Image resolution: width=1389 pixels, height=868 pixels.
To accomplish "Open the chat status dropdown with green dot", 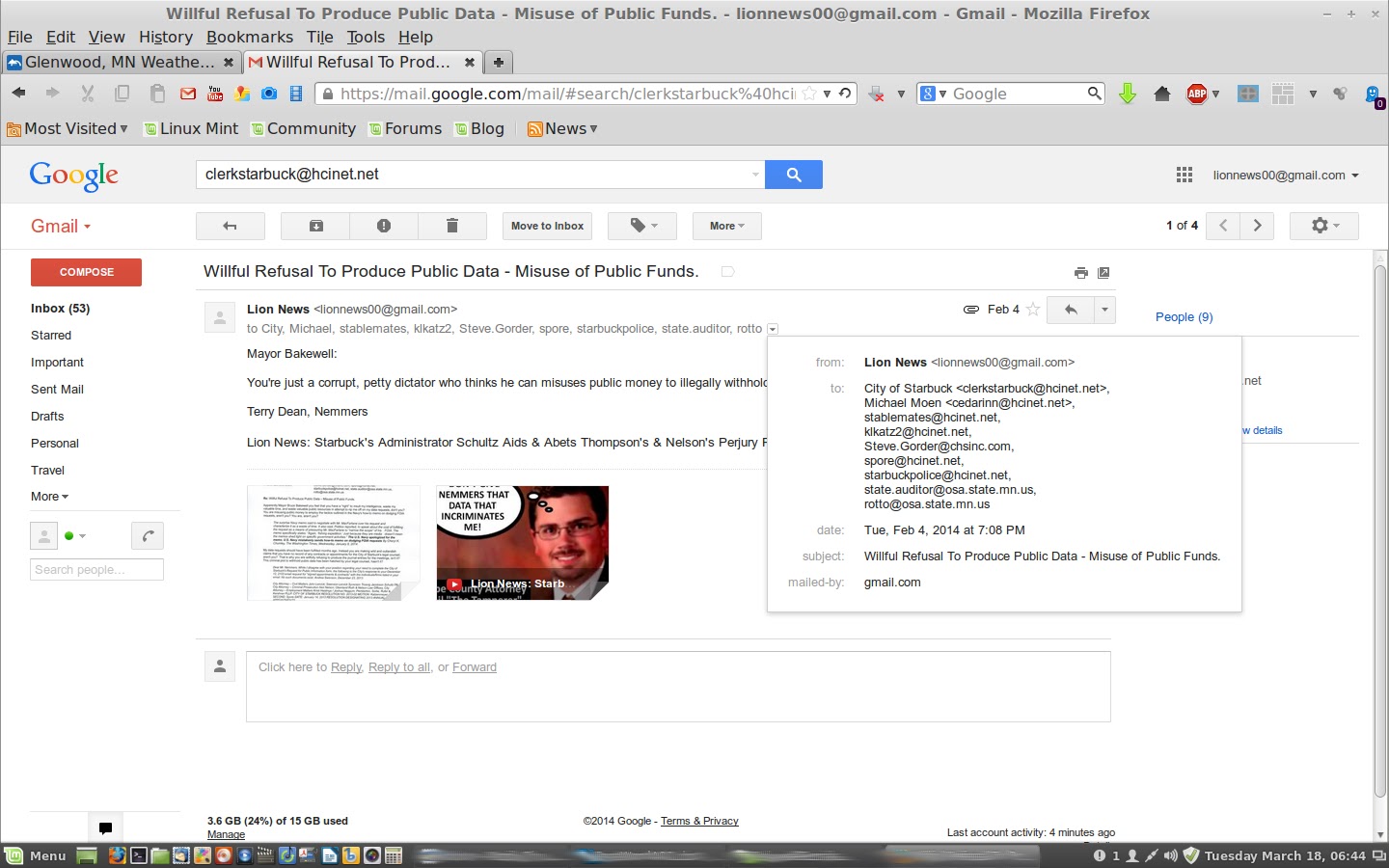I will [x=75, y=535].
